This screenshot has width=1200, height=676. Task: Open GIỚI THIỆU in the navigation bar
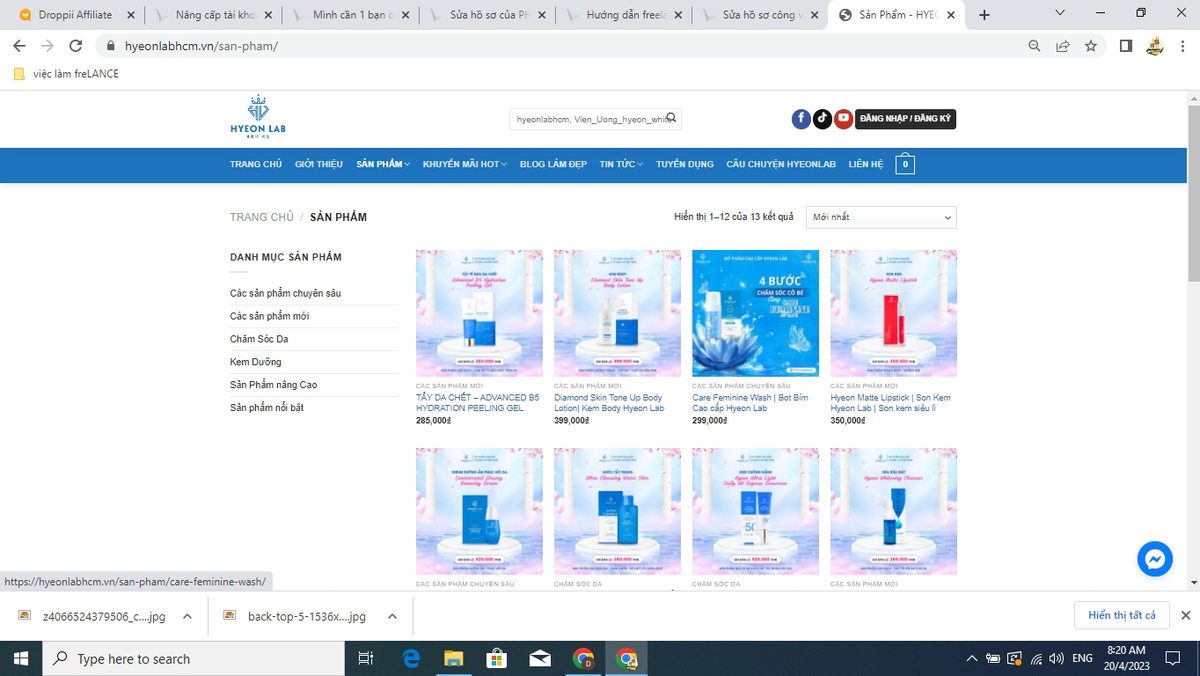click(x=319, y=164)
